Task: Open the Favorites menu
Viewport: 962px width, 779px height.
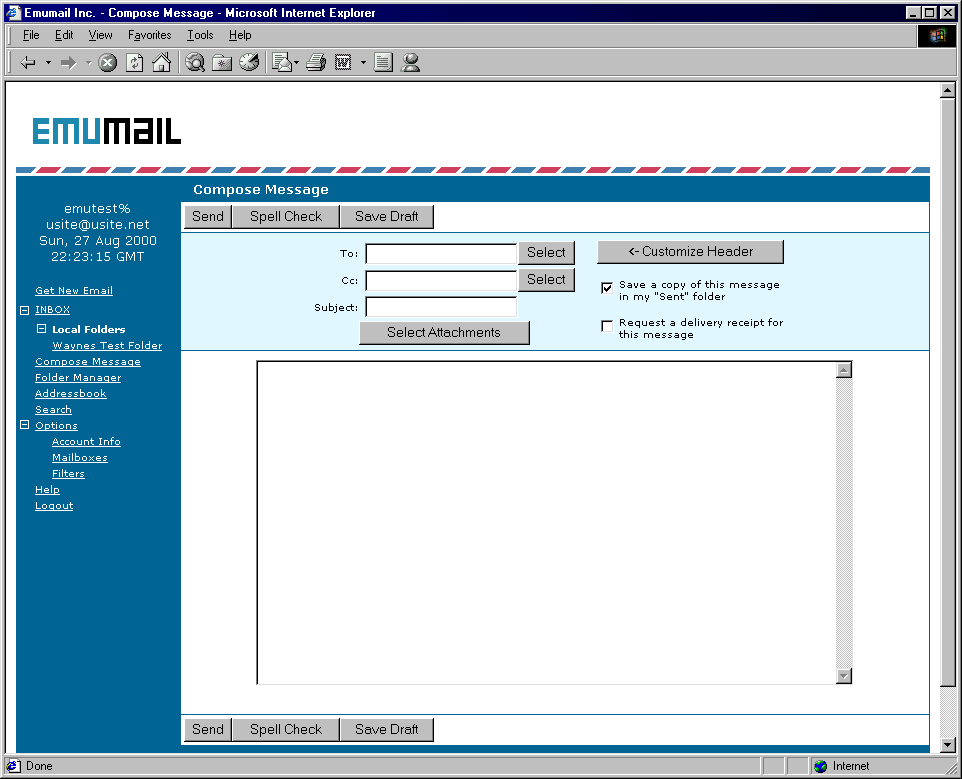Action: (x=149, y=35)
